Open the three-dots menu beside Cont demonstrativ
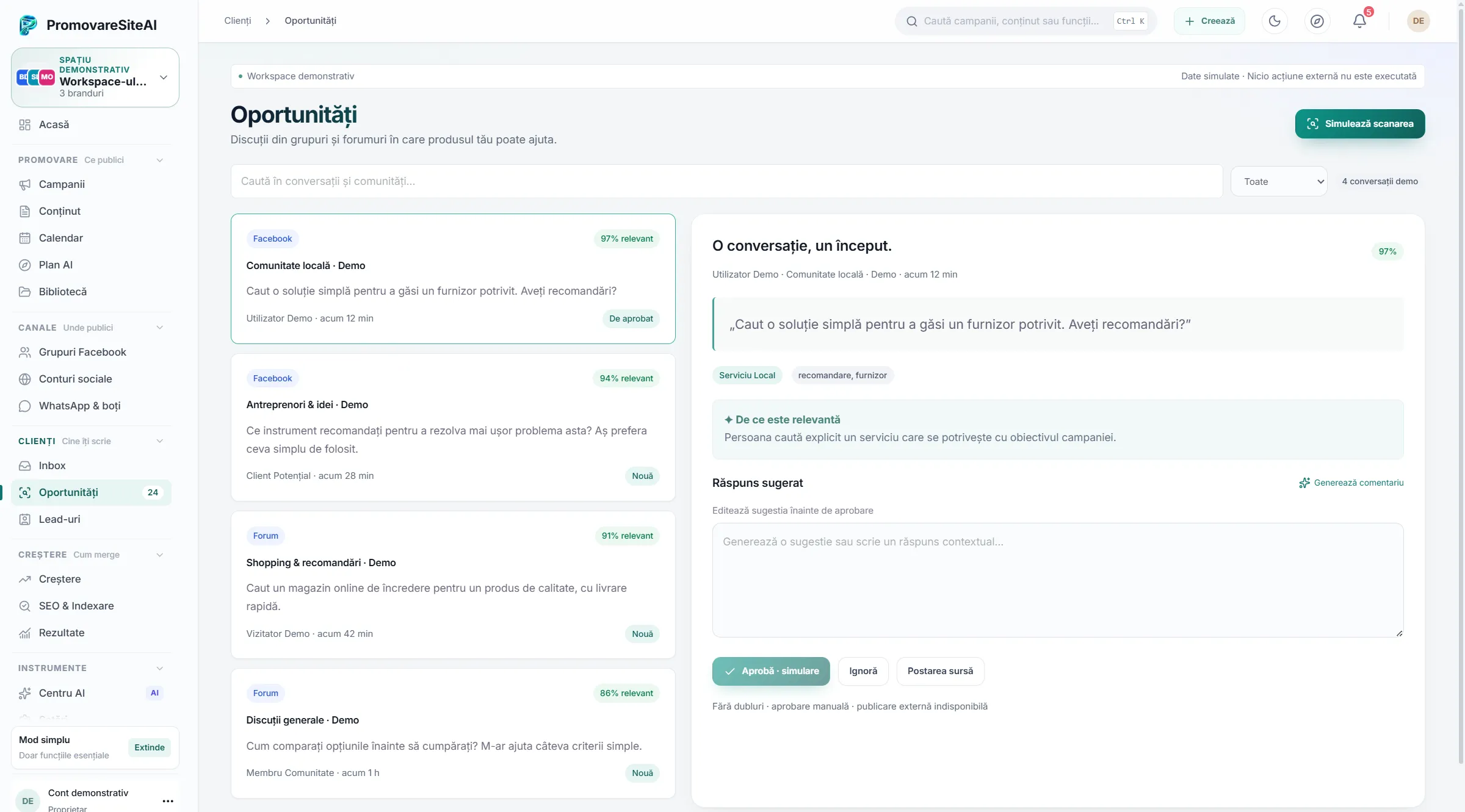This screenshot has height=812, width=1465. pos(168,800)
